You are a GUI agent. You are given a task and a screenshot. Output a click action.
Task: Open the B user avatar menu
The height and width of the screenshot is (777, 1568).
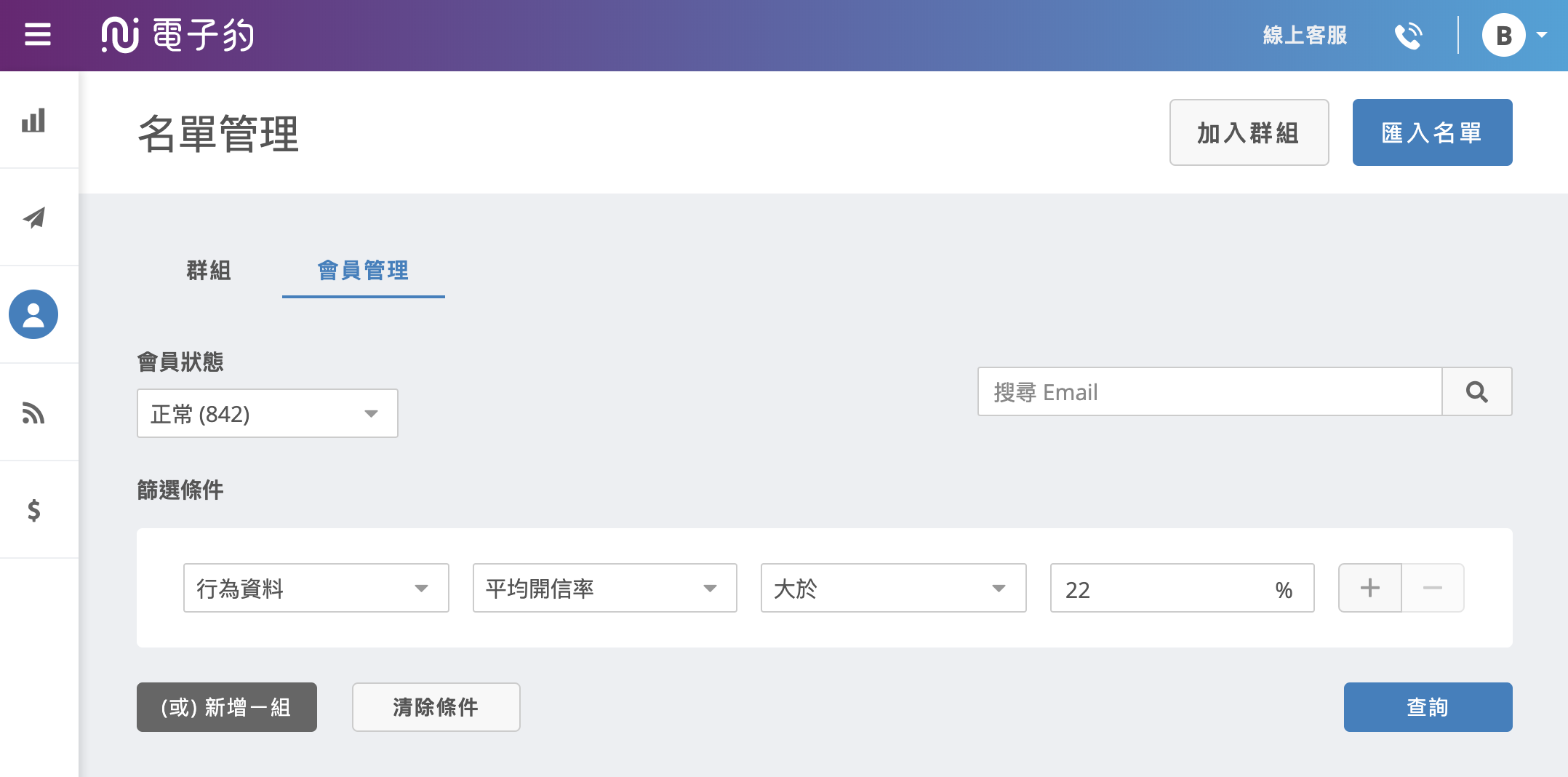(x=1503, y=35)
